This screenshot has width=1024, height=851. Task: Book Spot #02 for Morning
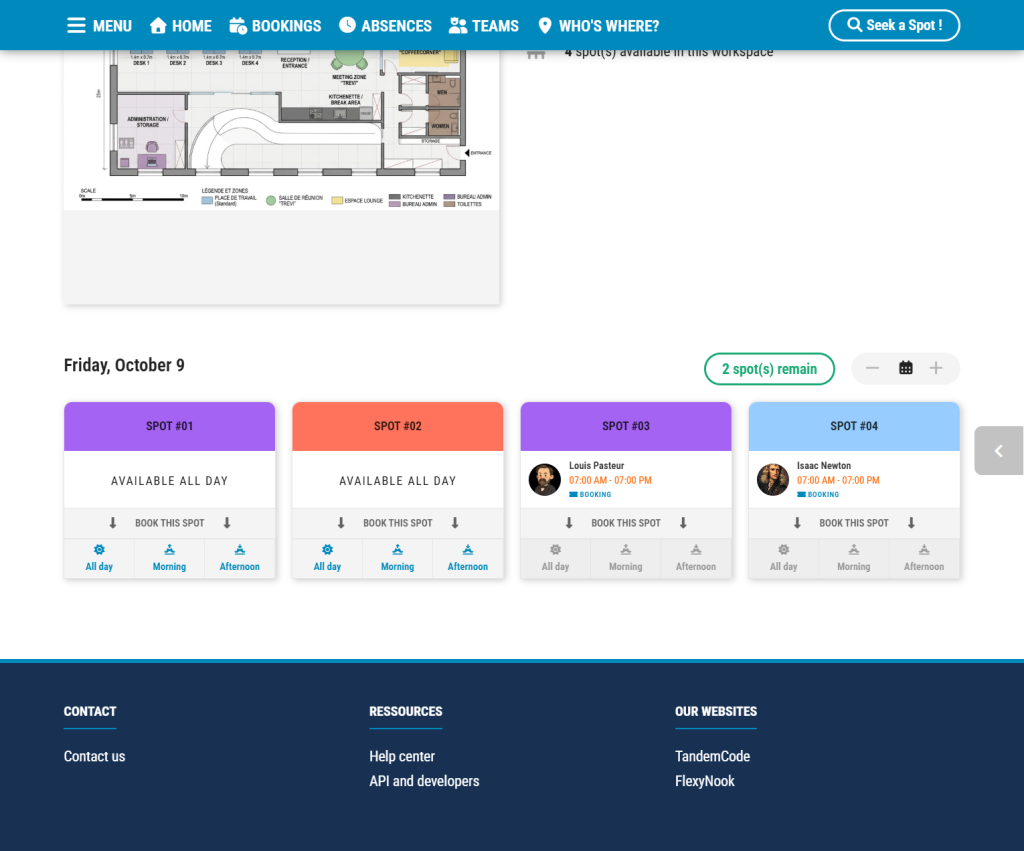[x=397, y=558]
